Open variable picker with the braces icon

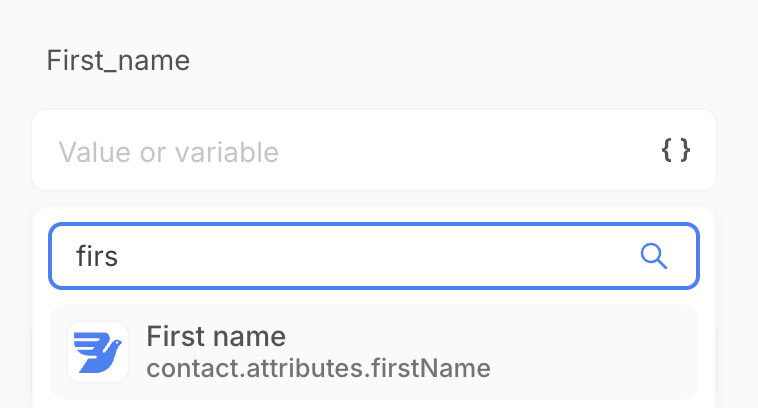[x=676, y=151]
